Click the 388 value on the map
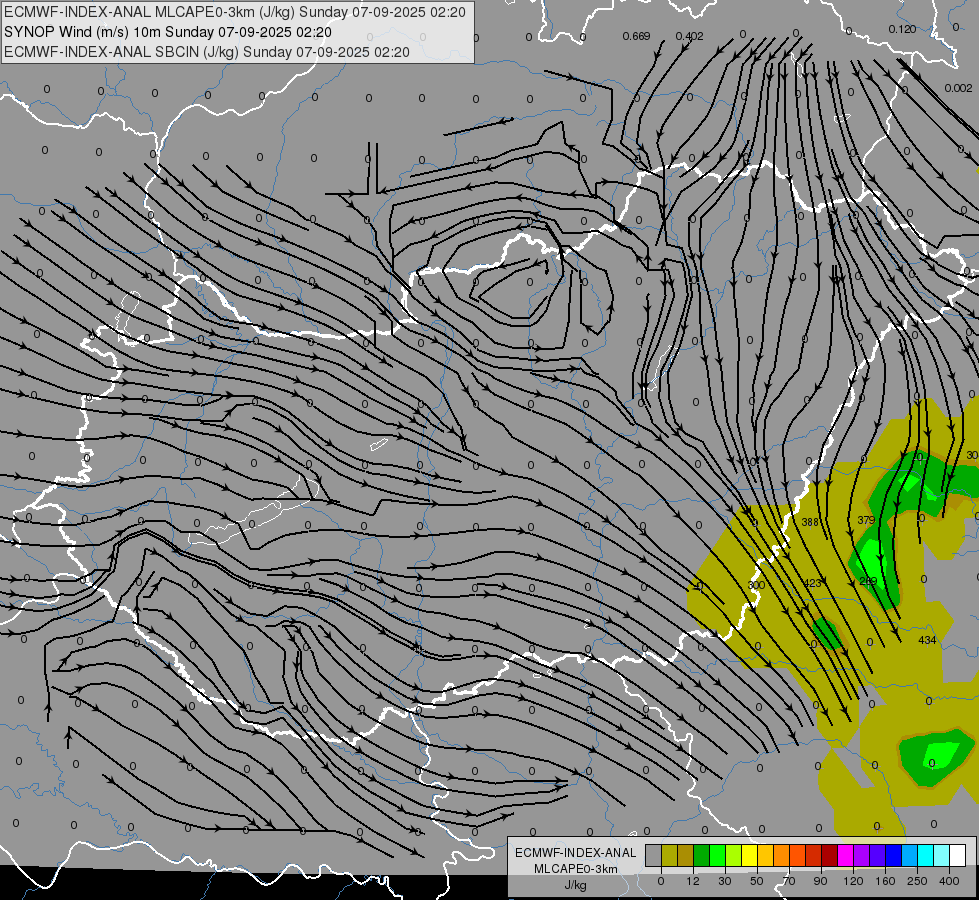Image resolution: width=979 pixels, height=900 pixels. tap(810, 522)
